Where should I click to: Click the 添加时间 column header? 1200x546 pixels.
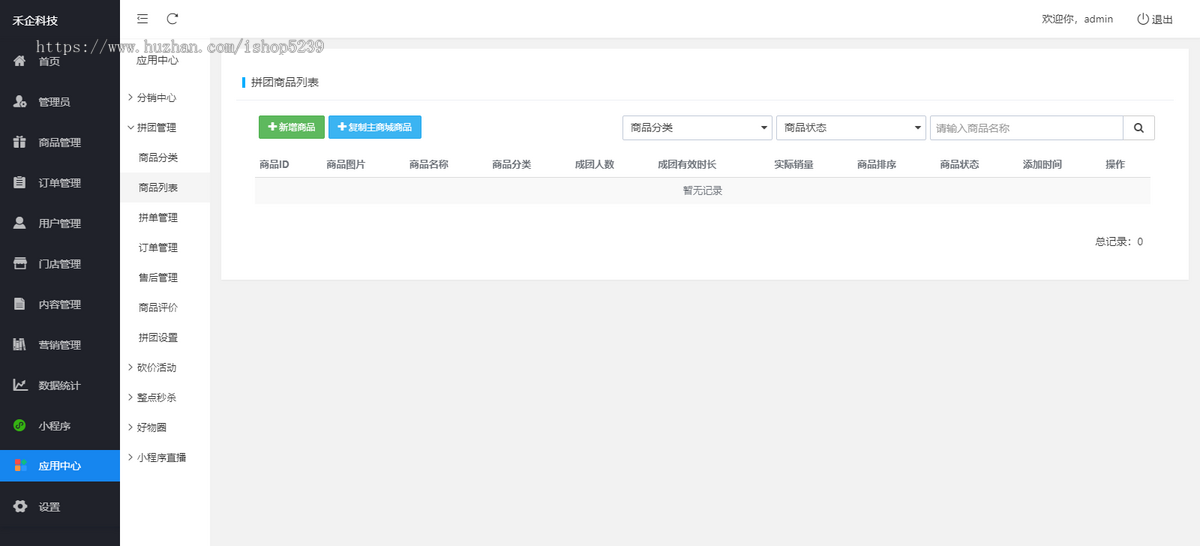[x=1042, y=164]
